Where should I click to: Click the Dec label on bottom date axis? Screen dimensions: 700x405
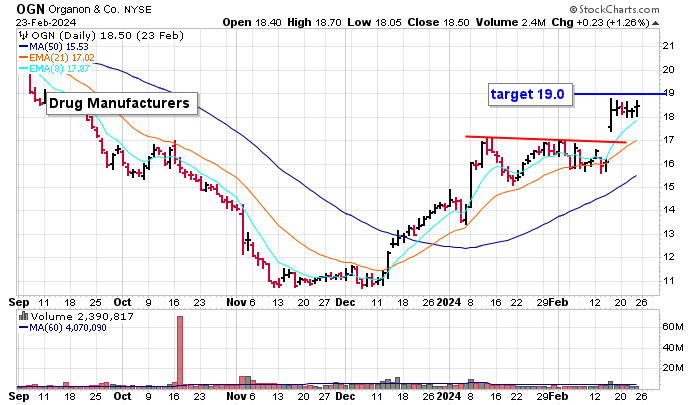pyautogui.click(x=345, y=397)
